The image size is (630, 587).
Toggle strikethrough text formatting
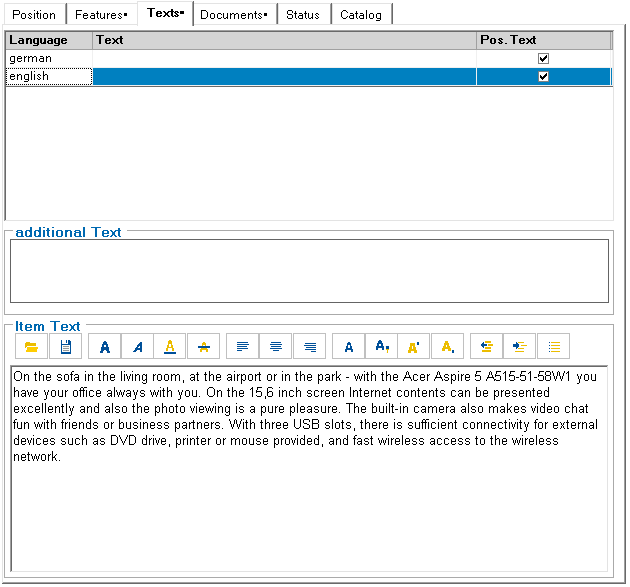click(204, 346)
